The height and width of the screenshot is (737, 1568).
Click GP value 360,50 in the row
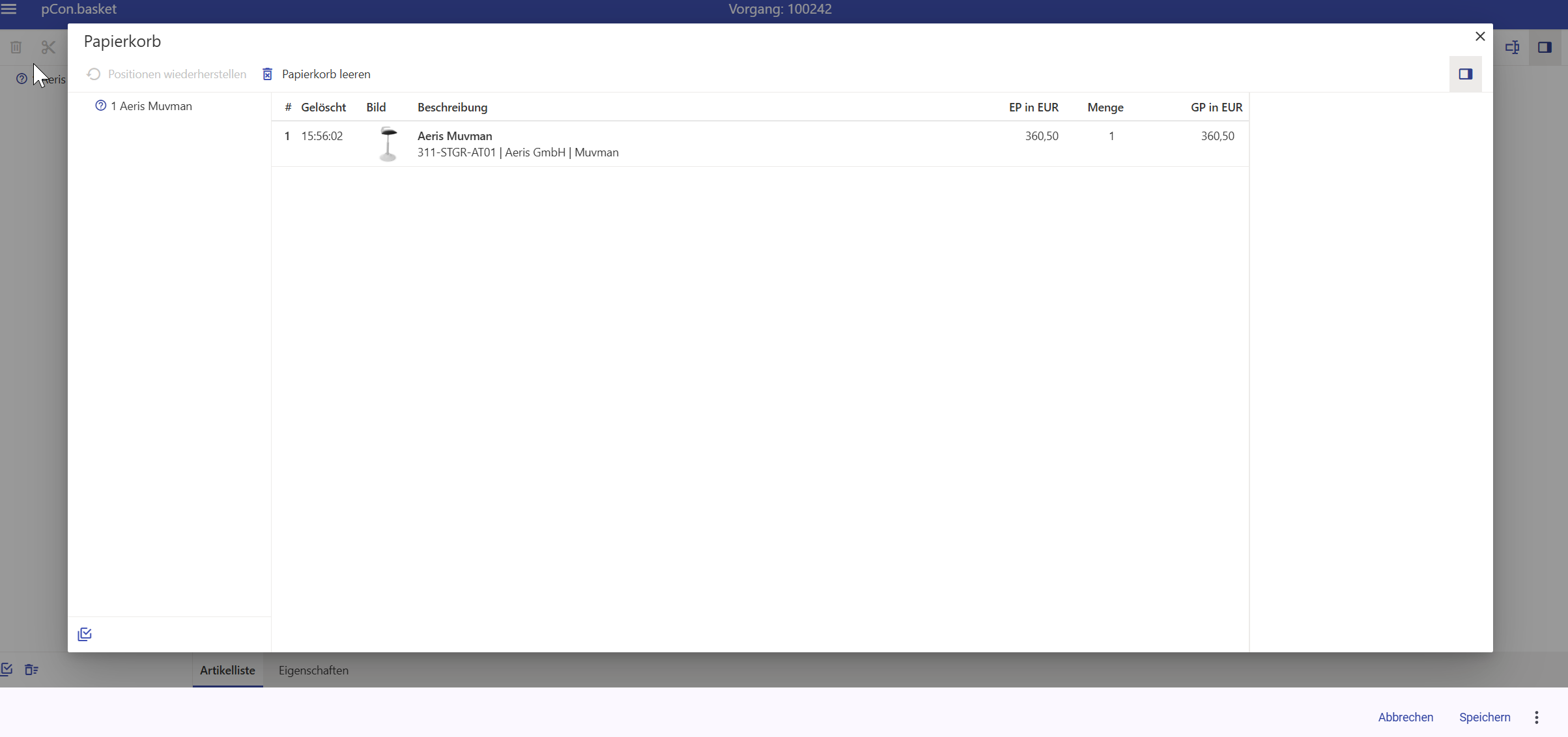(1218, 136)
